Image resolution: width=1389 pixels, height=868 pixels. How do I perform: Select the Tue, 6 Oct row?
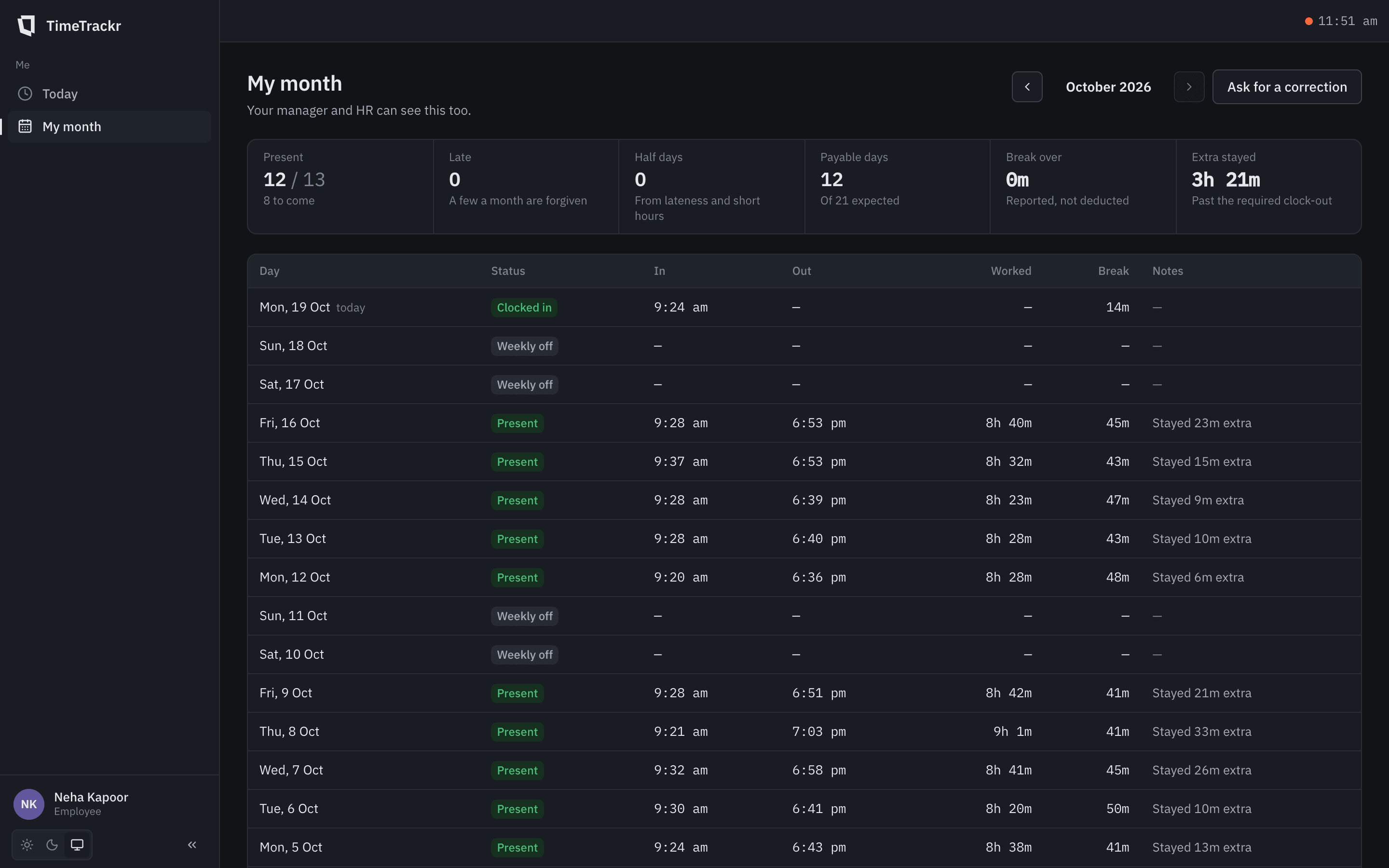coord(803,808)
